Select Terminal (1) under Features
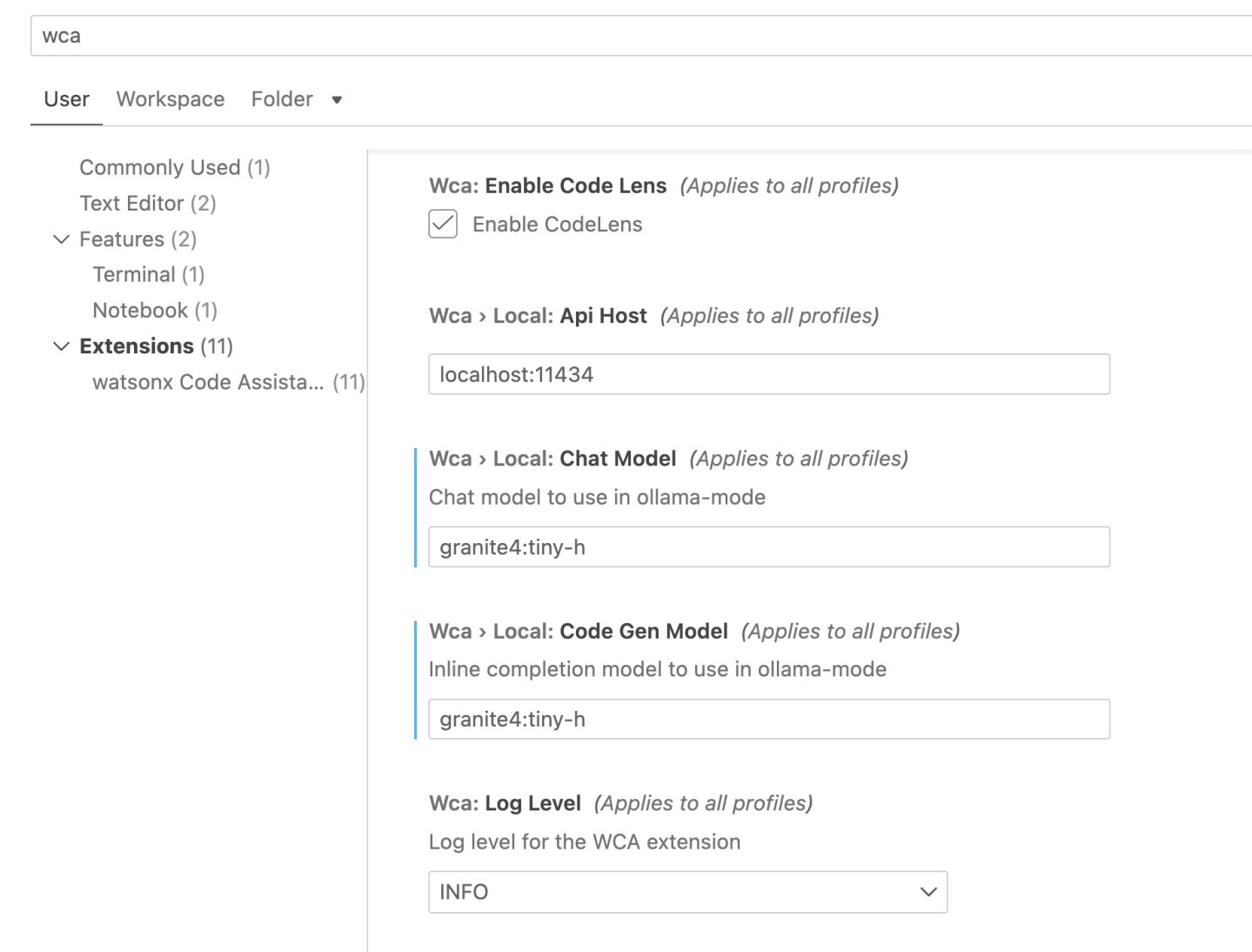This screenshot has height=952, width=1252. click(149, 275)
